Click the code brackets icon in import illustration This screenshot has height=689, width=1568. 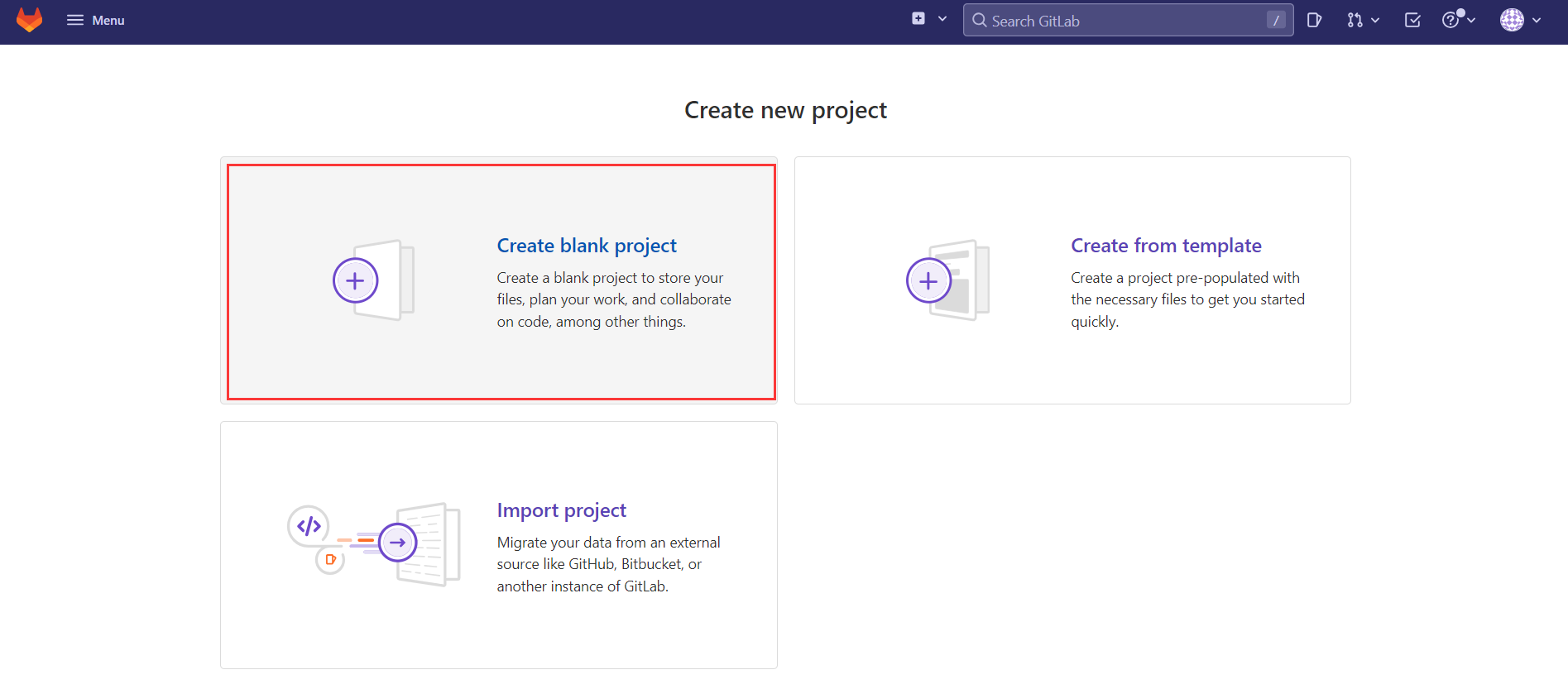[309, 526]
